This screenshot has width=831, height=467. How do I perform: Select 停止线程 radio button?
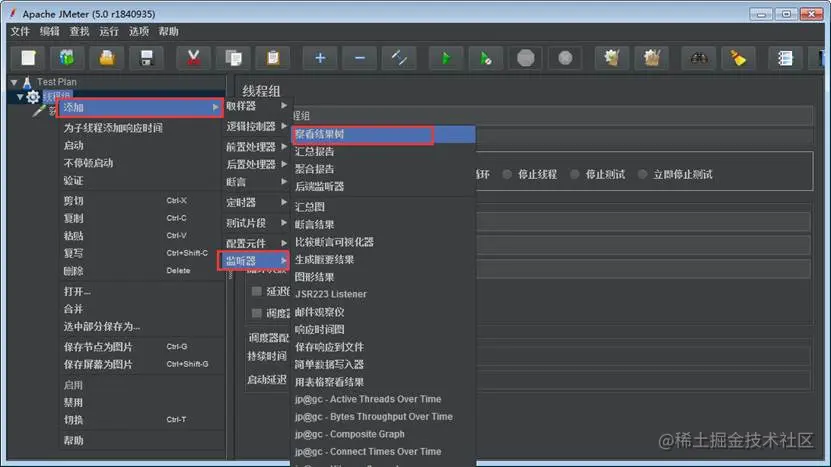point(507,174)
